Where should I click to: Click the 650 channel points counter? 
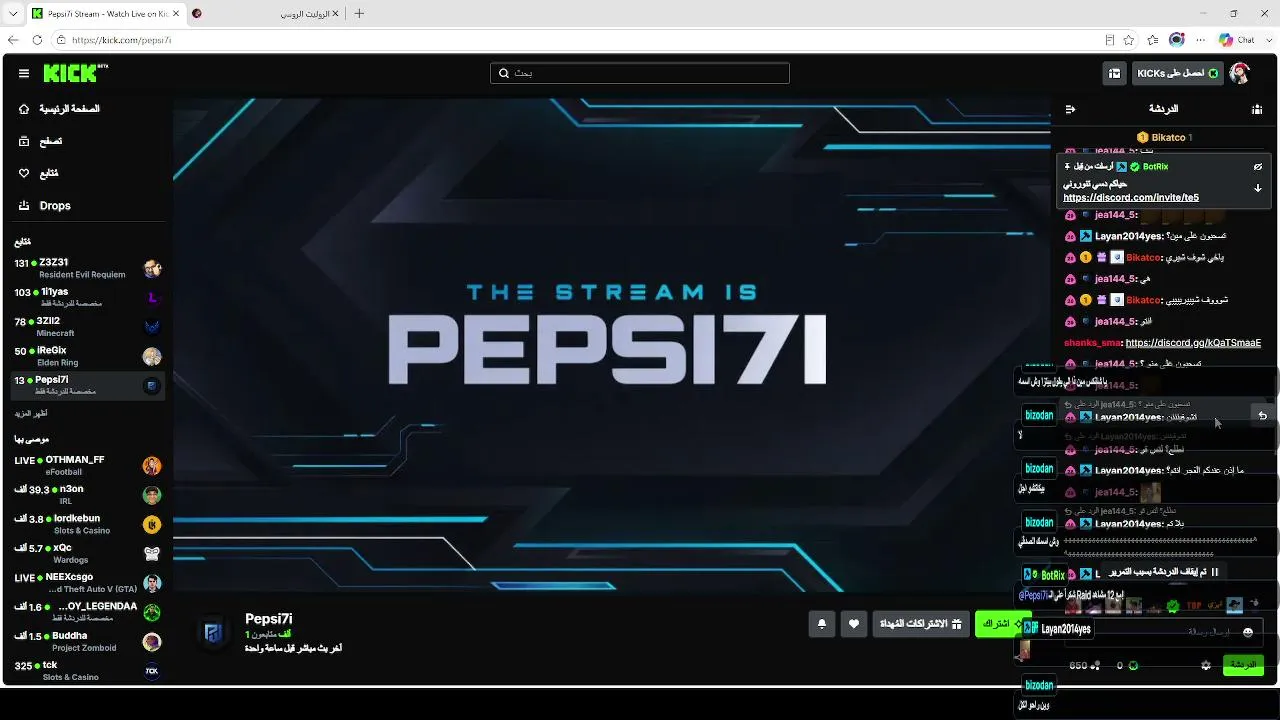pos(1084,665)
